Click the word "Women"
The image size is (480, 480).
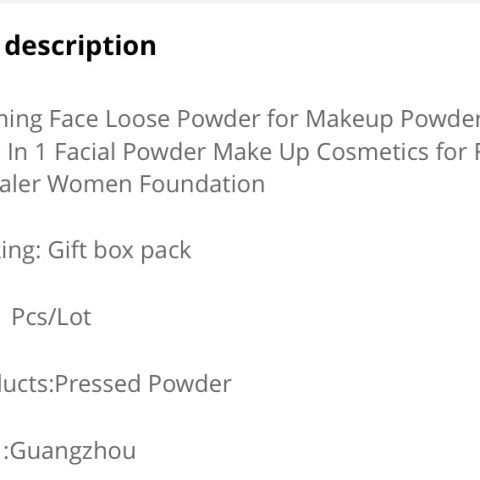coord(89,184)
